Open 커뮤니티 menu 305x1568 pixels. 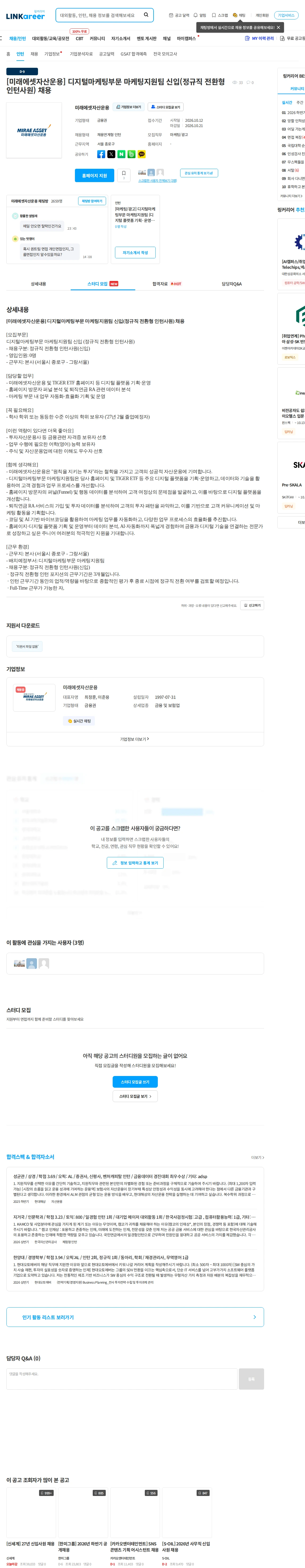[x=98, y=38]
